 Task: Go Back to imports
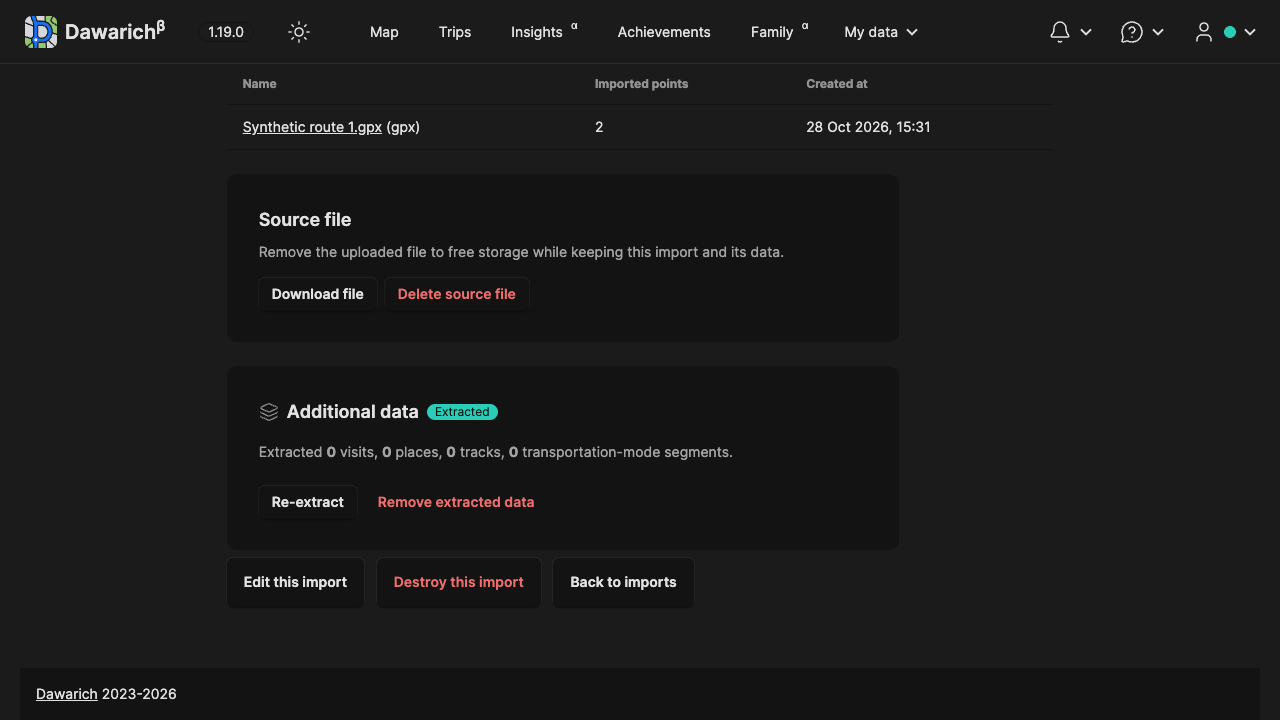point(623,582)
